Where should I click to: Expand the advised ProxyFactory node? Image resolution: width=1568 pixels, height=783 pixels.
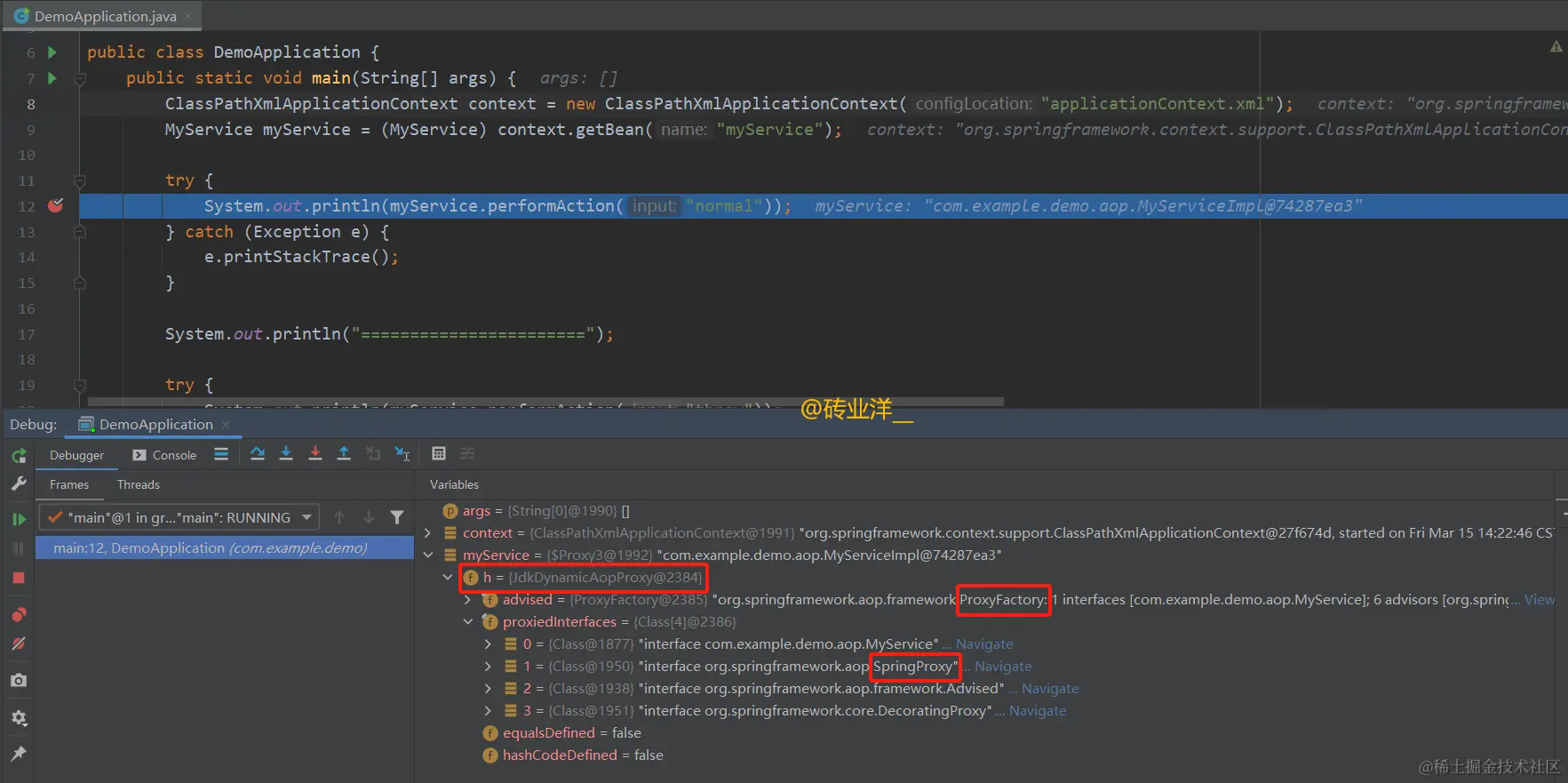tap(468, 600)
